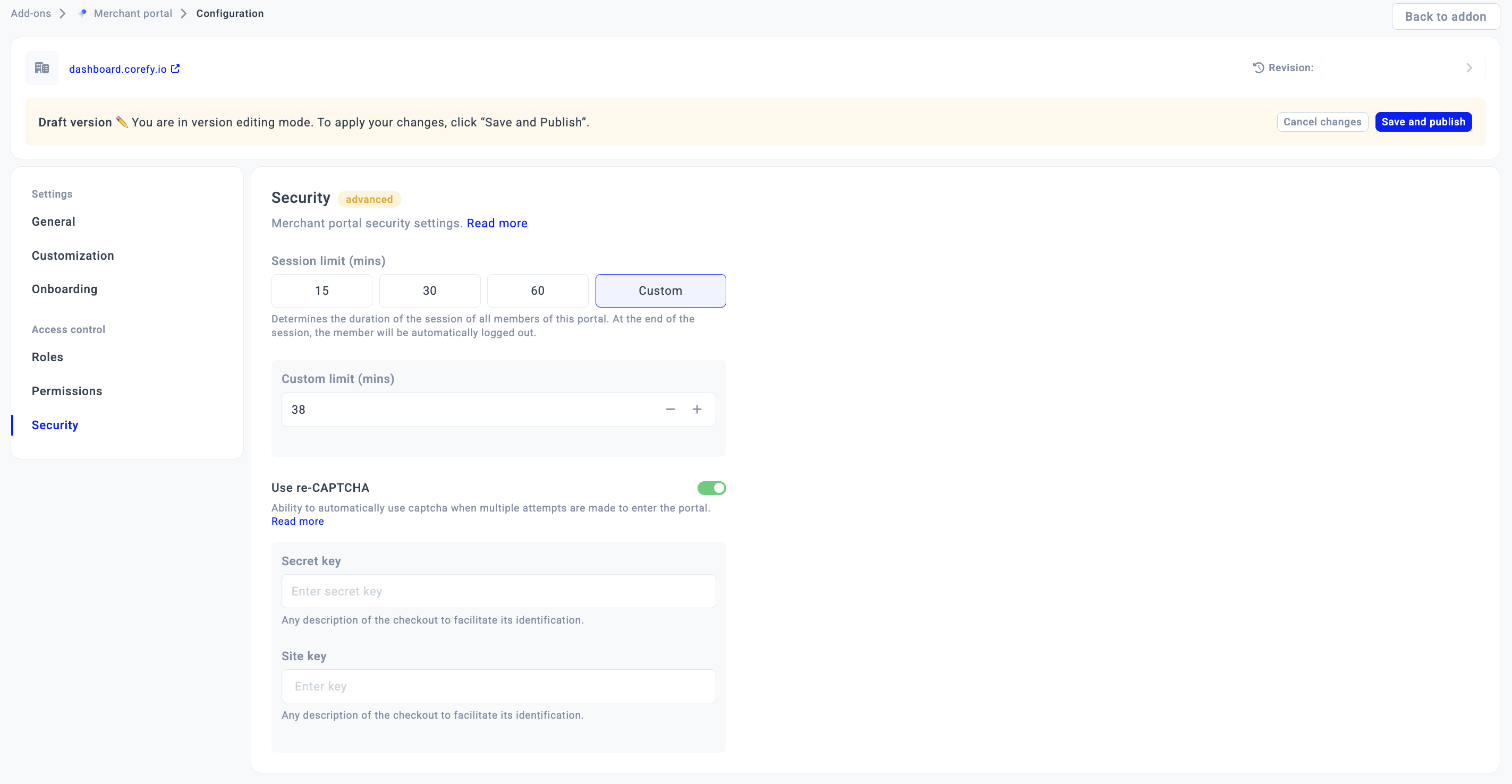Click the chevron after Add-ons breadcrumb
1512x784 pixels.
click(63, 13)
